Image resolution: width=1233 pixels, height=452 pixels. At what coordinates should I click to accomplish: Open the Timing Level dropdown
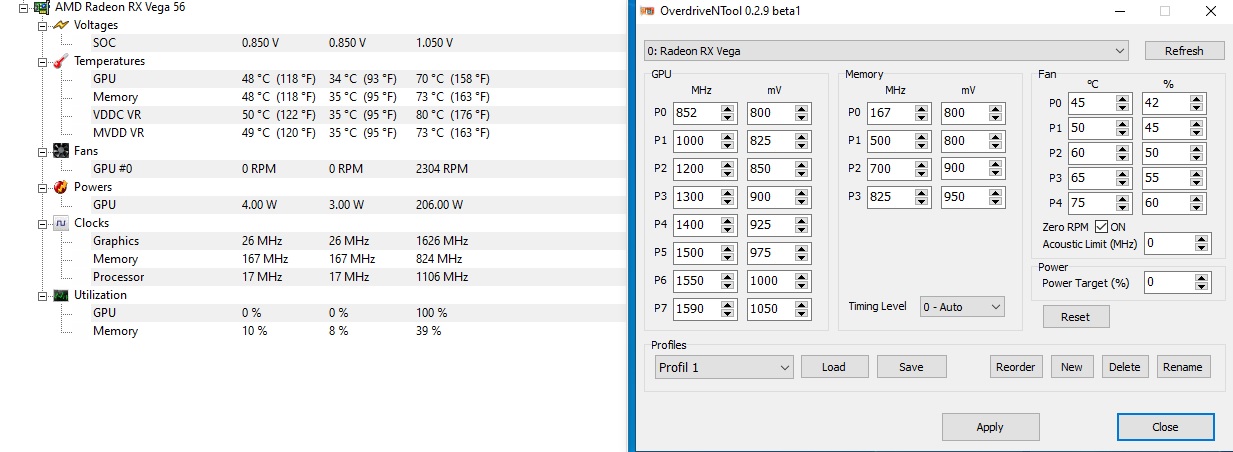click(962, 307)
